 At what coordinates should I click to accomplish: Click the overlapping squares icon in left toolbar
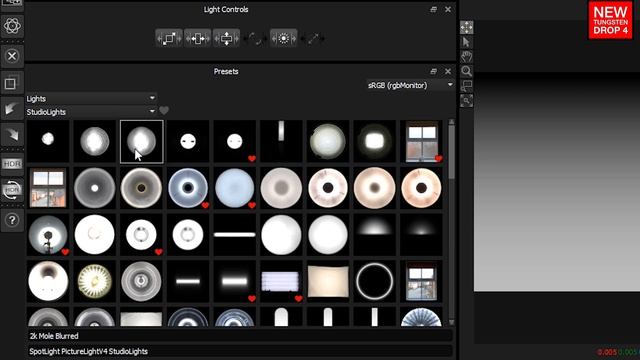[x=11, y=83]
